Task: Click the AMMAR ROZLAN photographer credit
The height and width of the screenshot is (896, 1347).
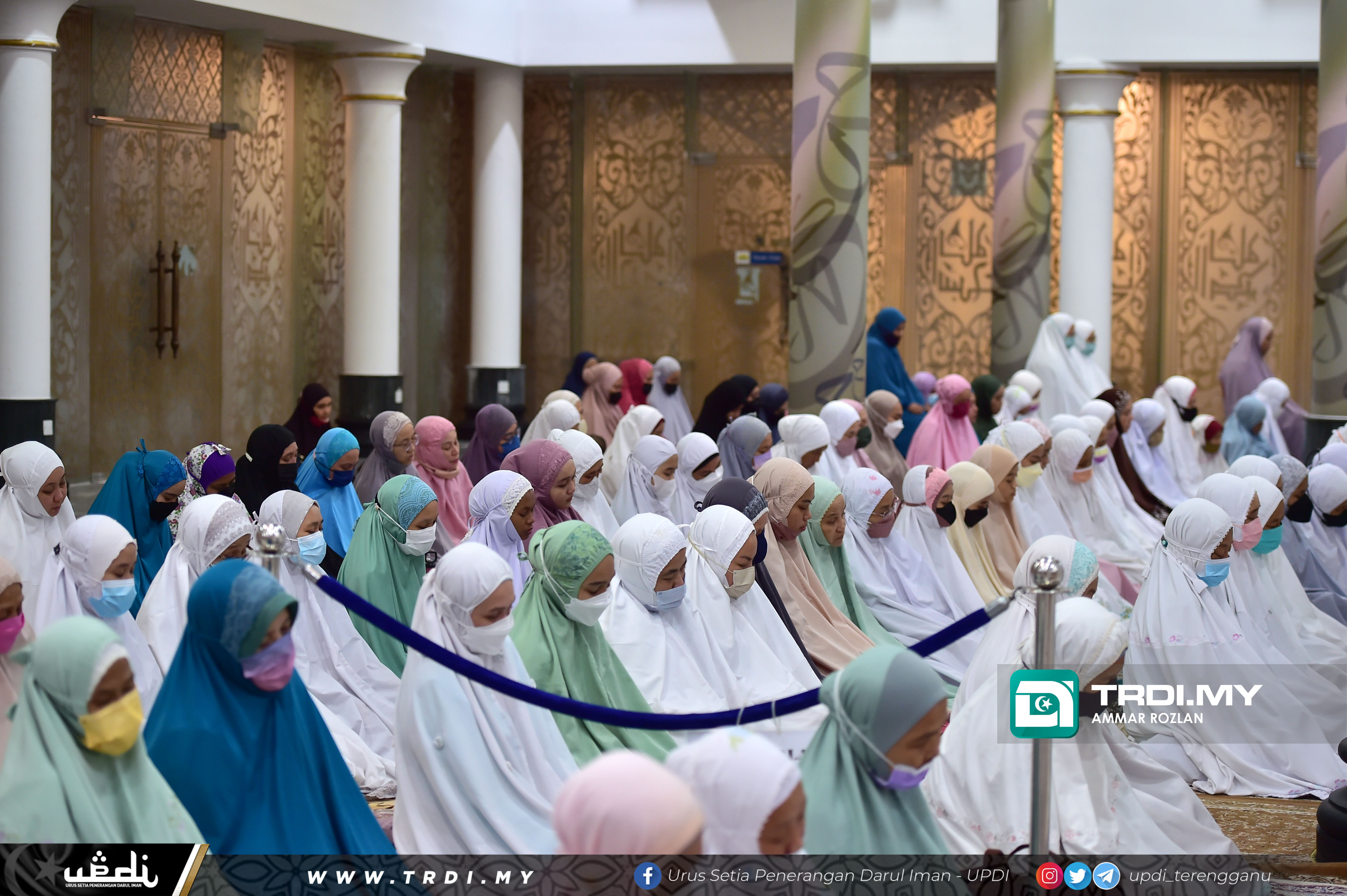Action: pyautogui.click(x=1147, y=718)
